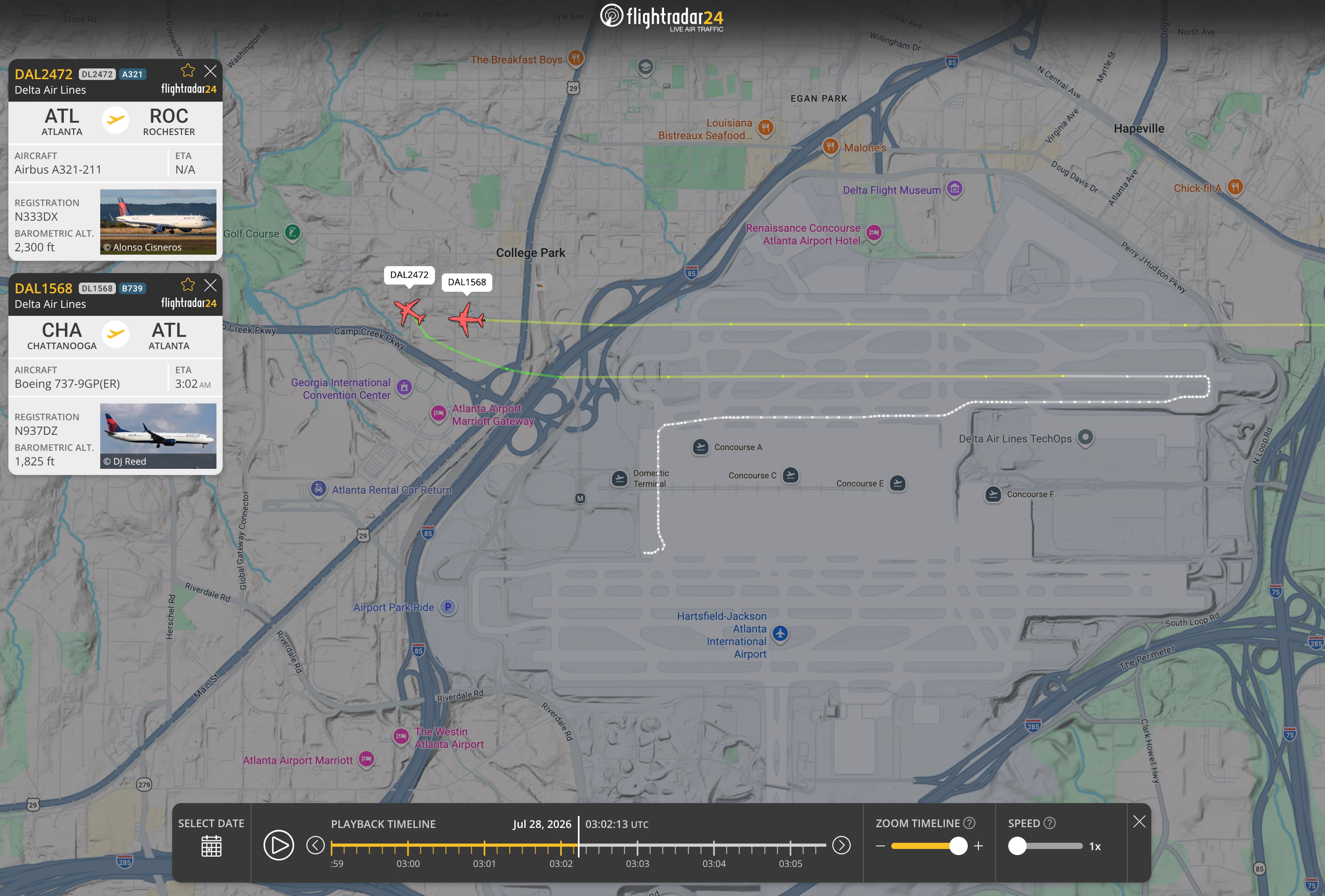Increase timeline zoom with plus button

coord(978,846)
